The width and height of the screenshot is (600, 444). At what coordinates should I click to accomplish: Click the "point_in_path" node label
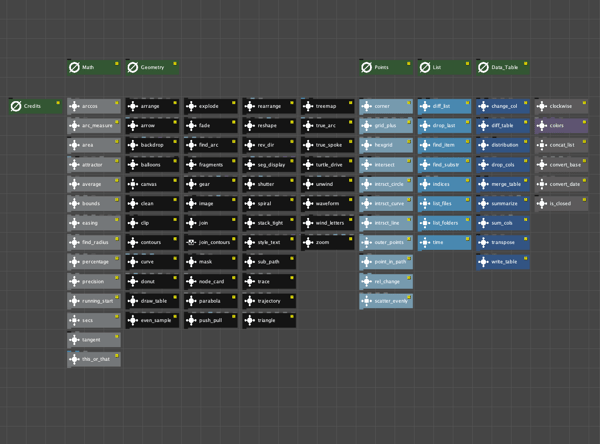click(x=390, y=262)
